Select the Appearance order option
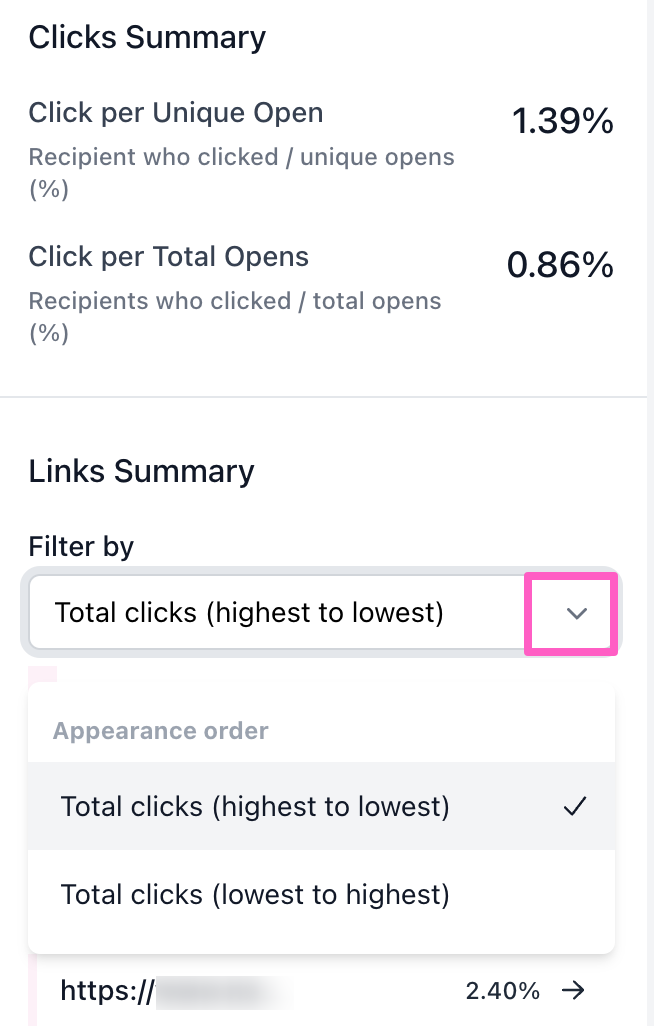Image resolution: width=654 pixels, height=1026 pixels. point(161,731)
